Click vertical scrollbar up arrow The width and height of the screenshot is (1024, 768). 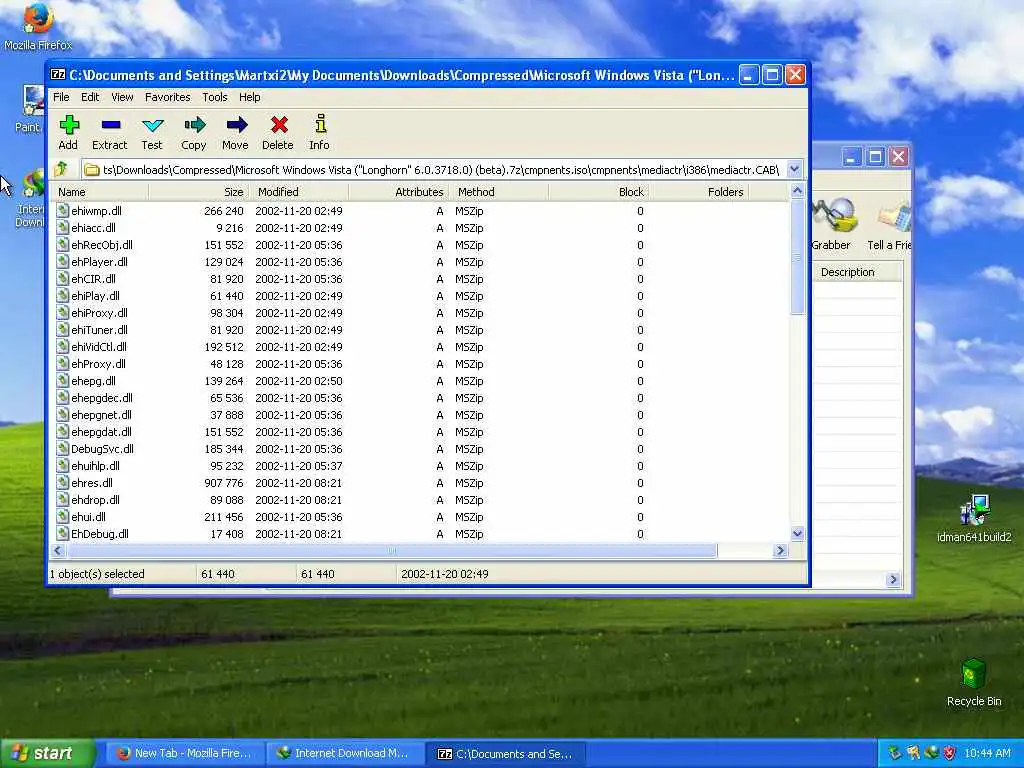(797, 191)
